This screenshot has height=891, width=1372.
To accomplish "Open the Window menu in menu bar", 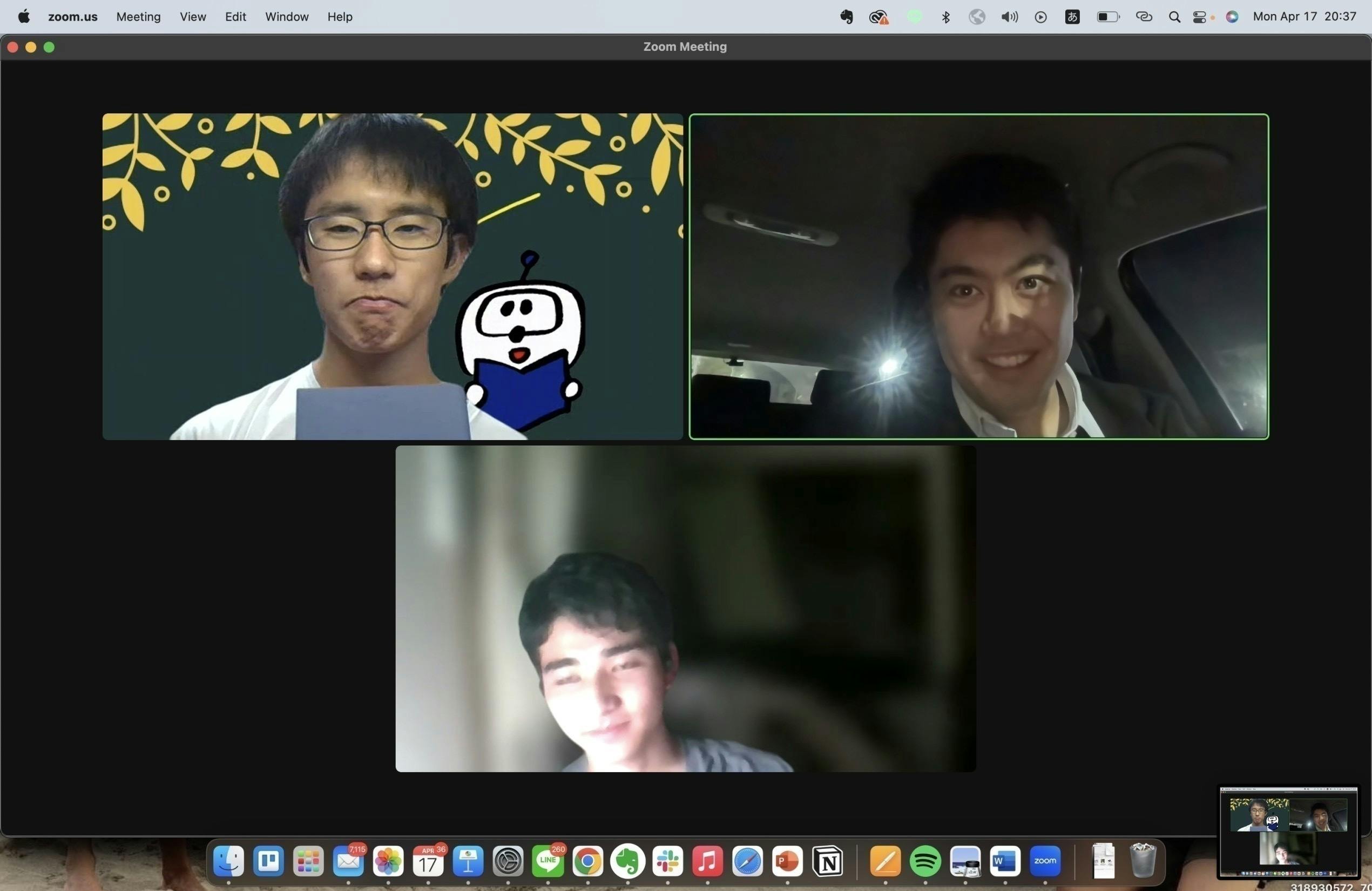I will [x=287, y=17].
